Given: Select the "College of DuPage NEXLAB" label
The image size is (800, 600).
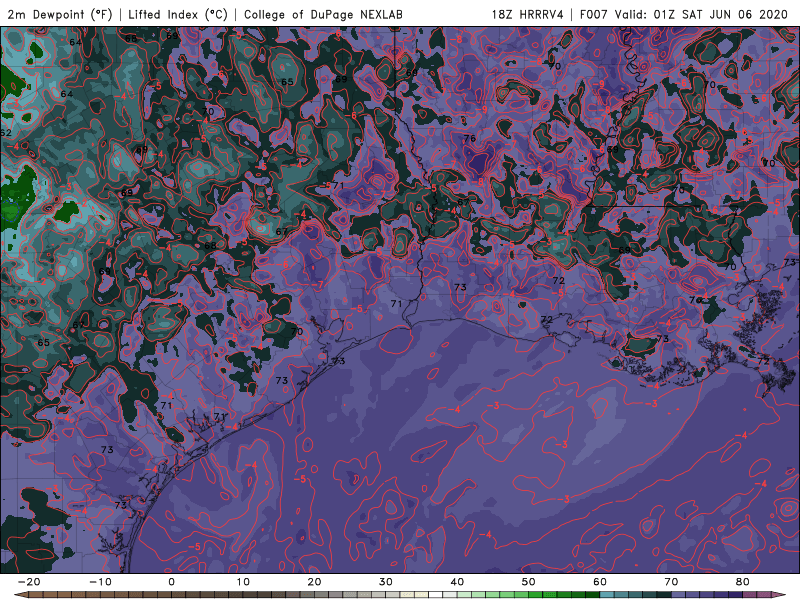Looking at the screenshot, I should click(x=323, y=14).
